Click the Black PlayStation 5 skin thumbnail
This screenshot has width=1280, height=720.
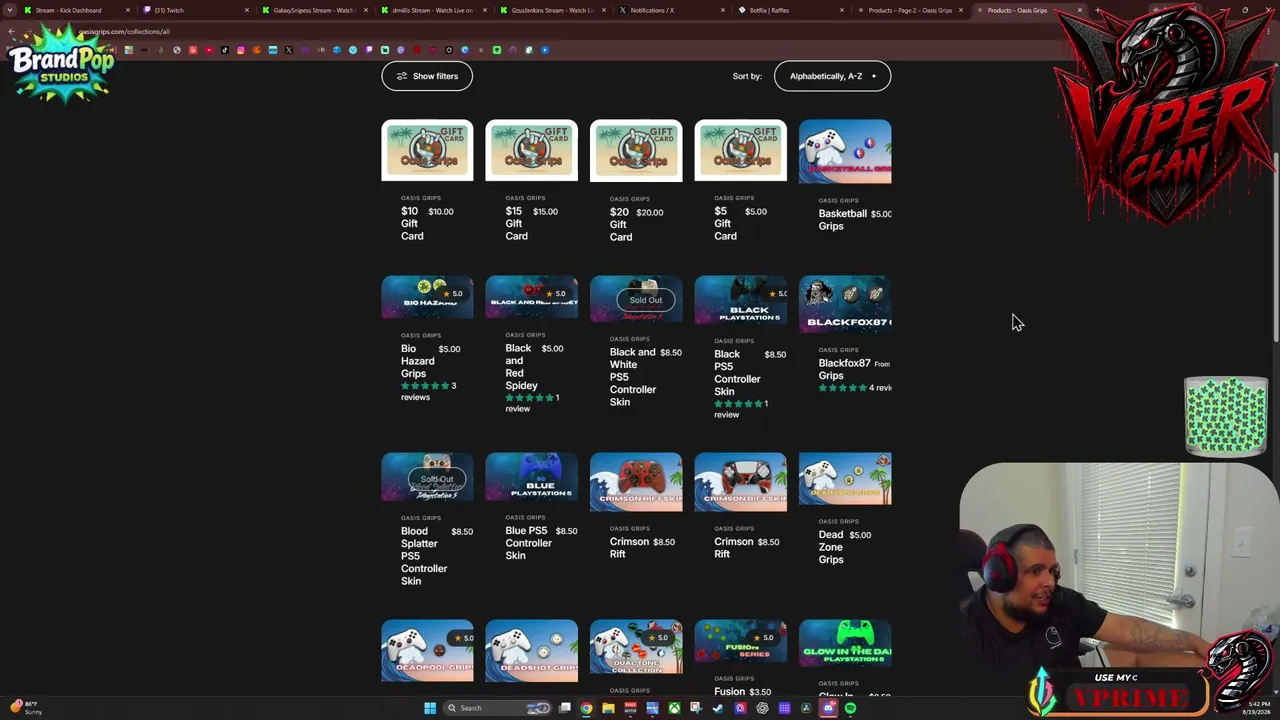[740, 300]
